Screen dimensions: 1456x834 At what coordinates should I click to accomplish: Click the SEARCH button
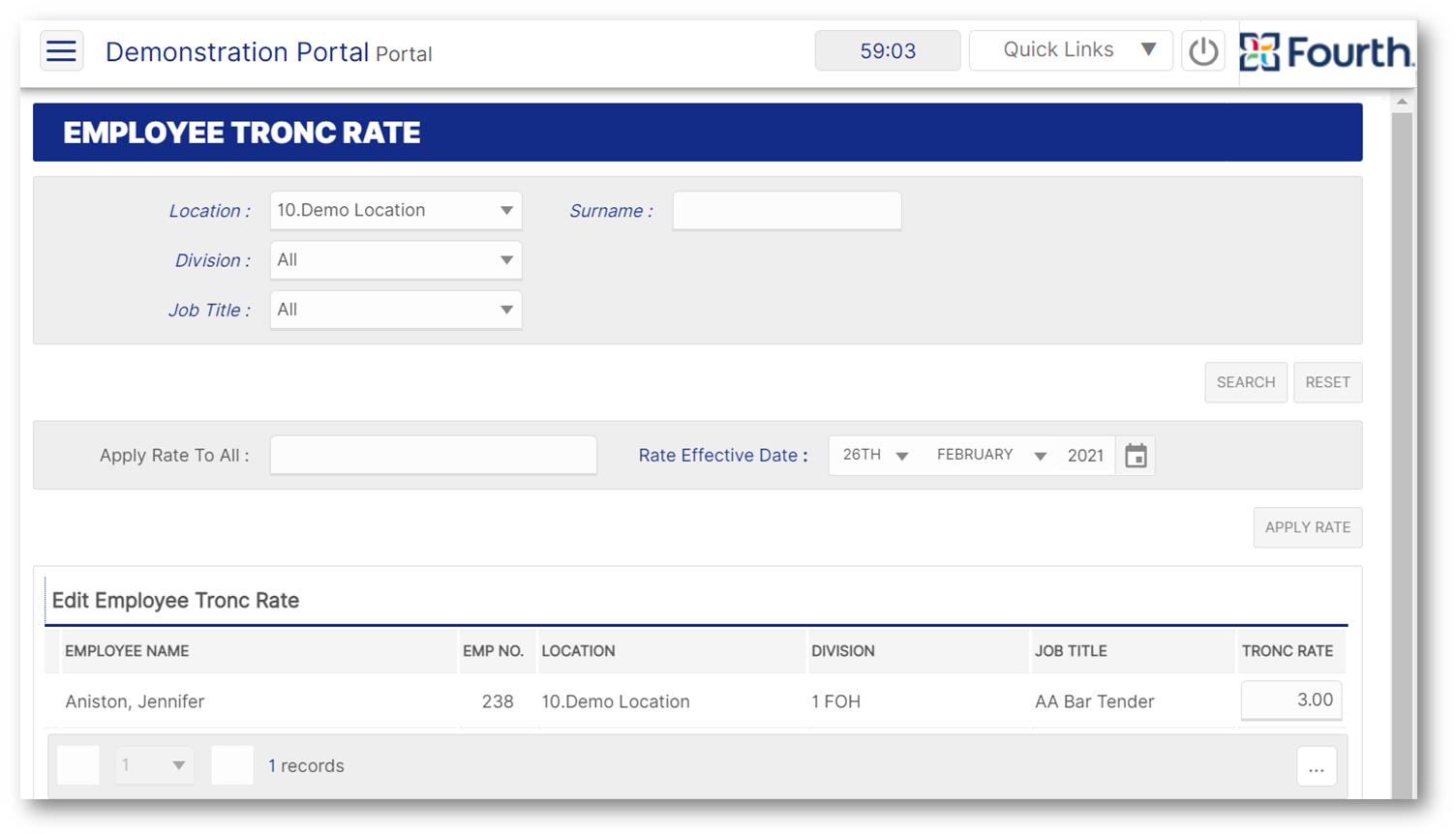(x=1246, y=382)
